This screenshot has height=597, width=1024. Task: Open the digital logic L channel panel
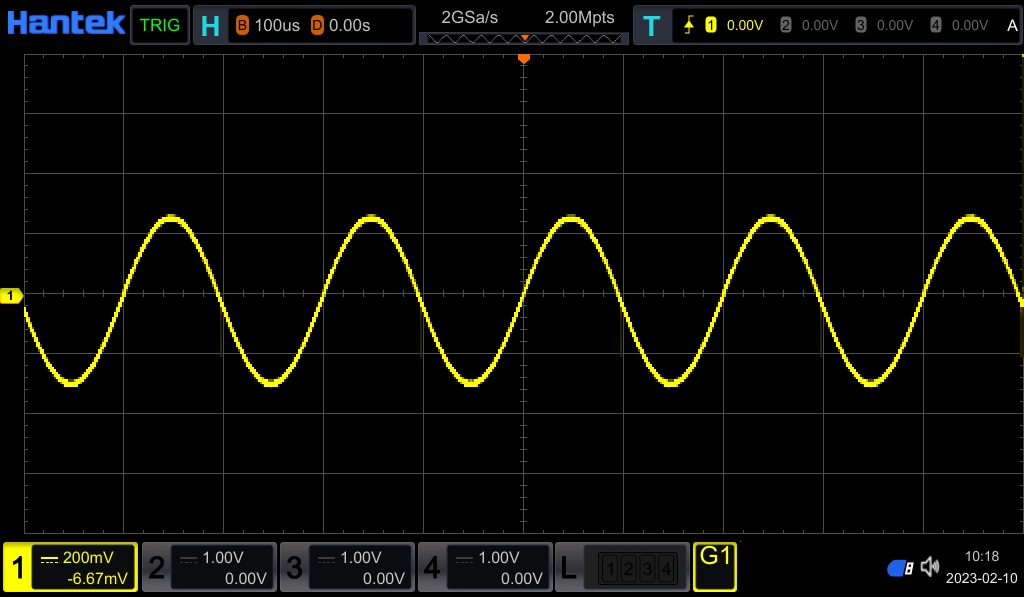tap(569, 567)
